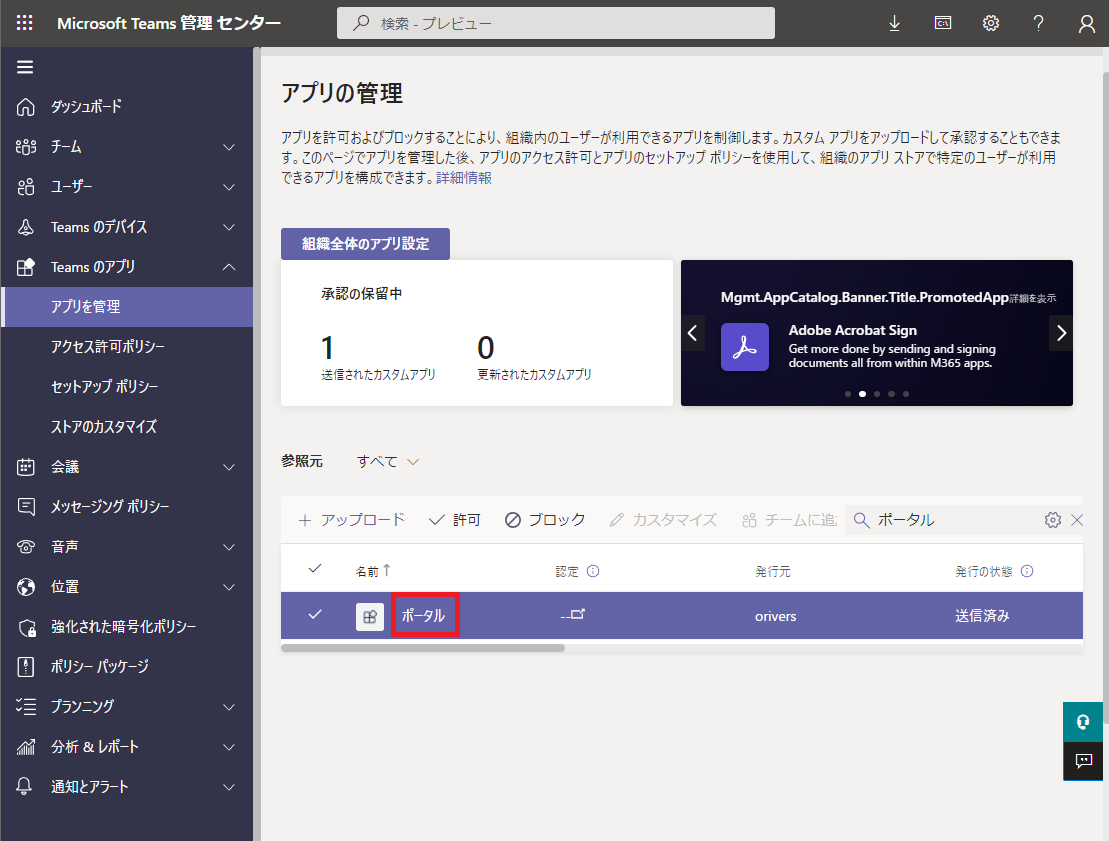Screen dimensions: 1109x841
Task: Click the help question mark icon
Action: pos(1039,23)
